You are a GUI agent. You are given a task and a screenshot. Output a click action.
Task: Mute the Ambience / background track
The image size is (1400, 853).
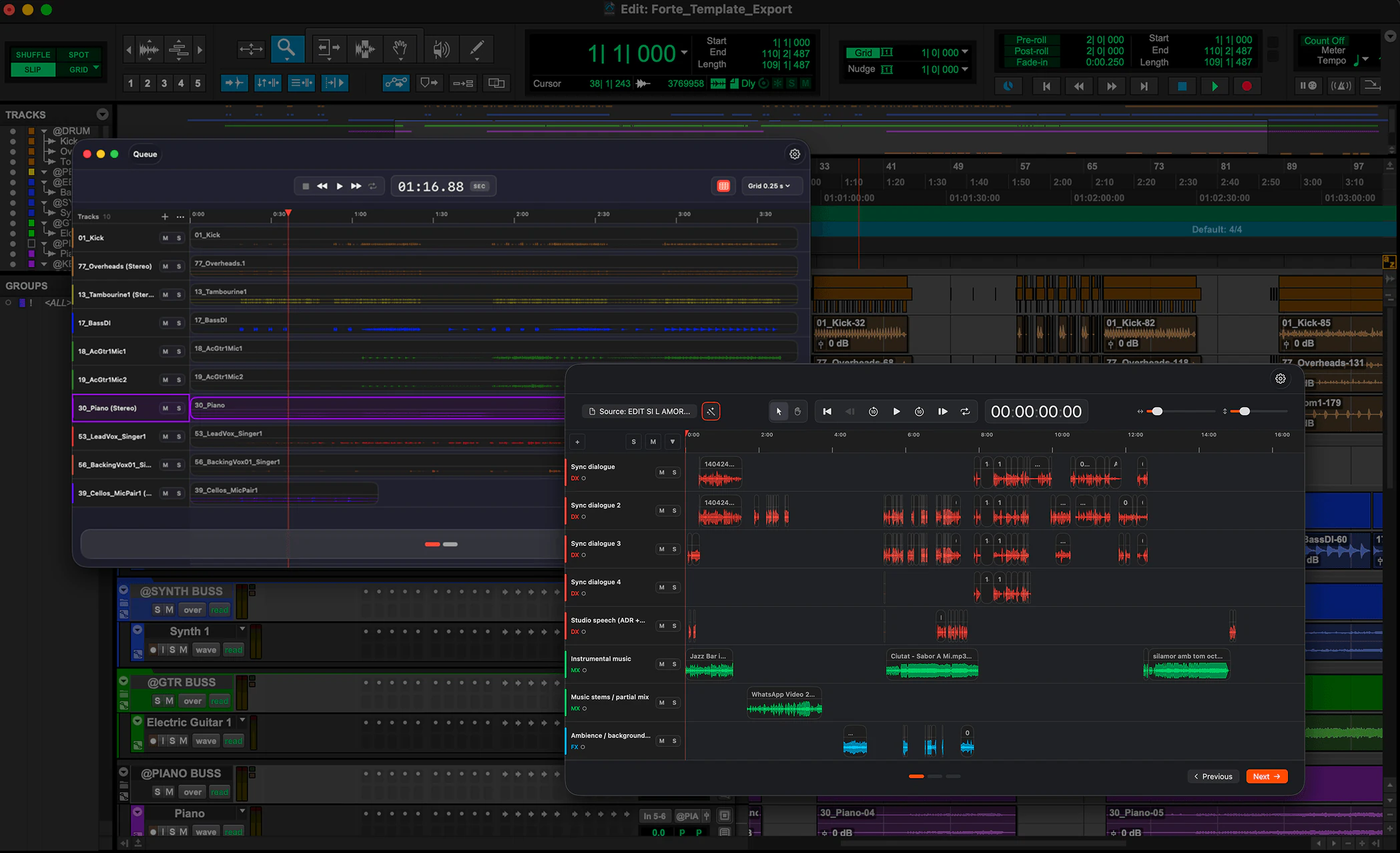(661, 741)
